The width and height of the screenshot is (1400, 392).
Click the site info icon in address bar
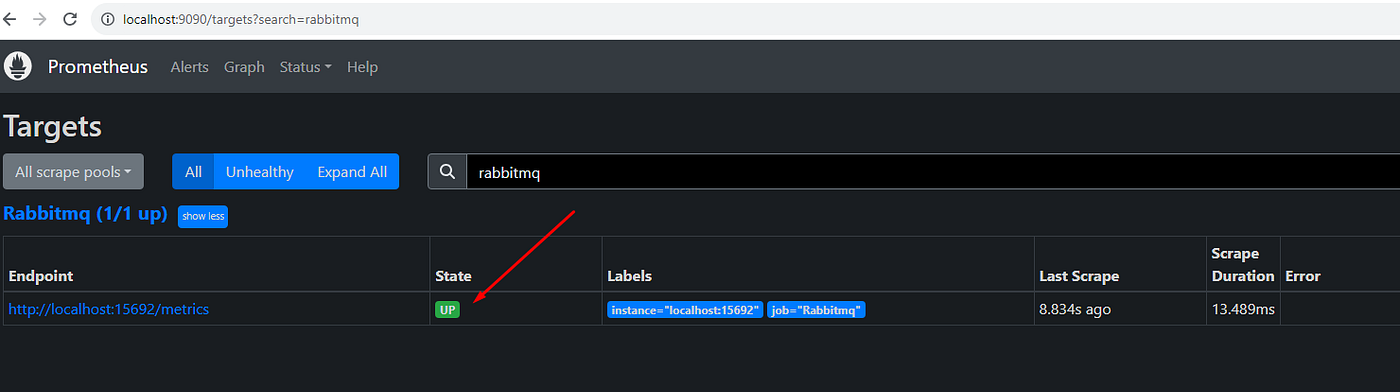[x=109, y=19]
